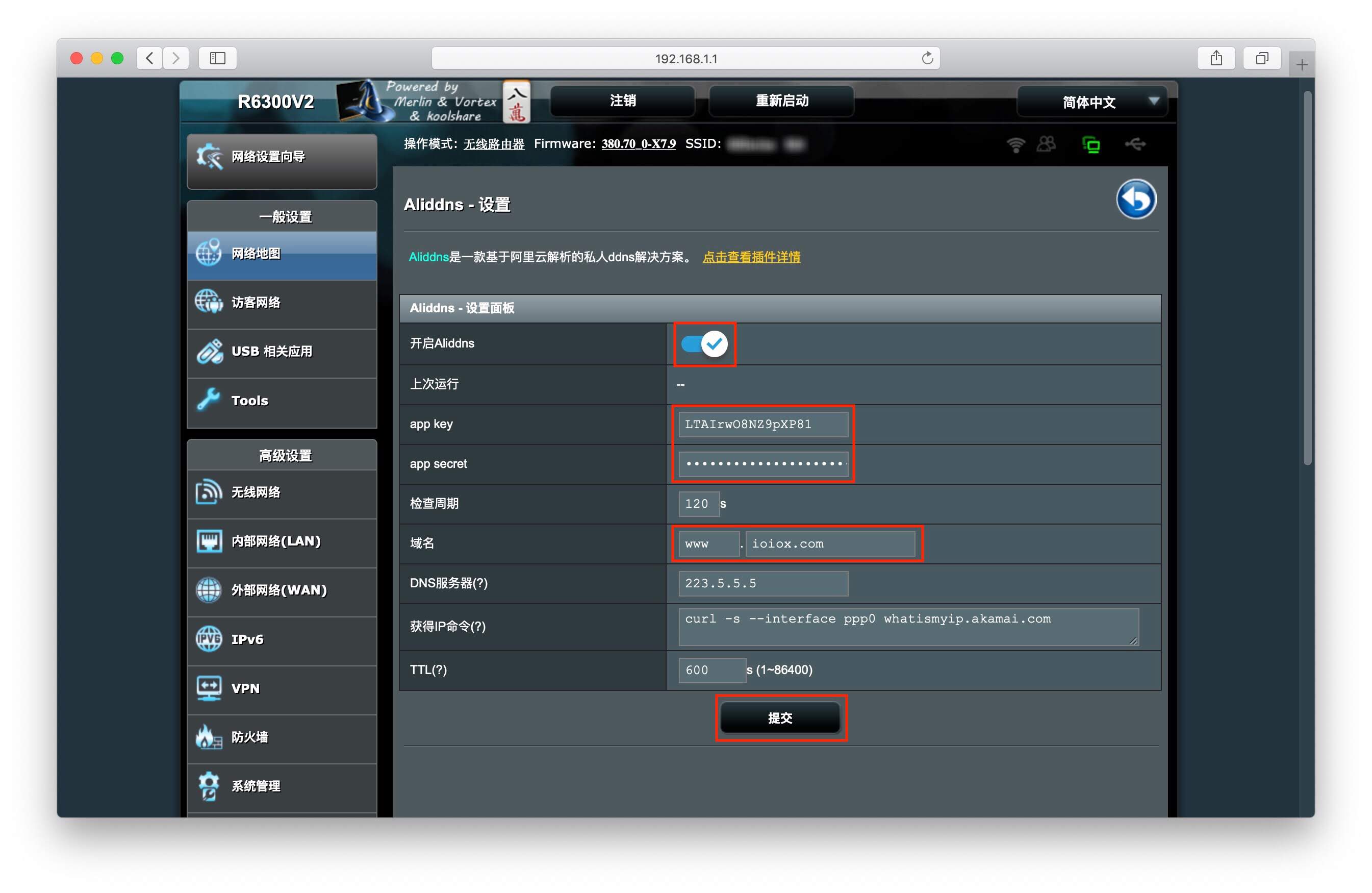The width and height of the screenshot is (1372, 893).
Task: Toggle the 开启Aliddns switch off
Action: [x=704, y=344]
